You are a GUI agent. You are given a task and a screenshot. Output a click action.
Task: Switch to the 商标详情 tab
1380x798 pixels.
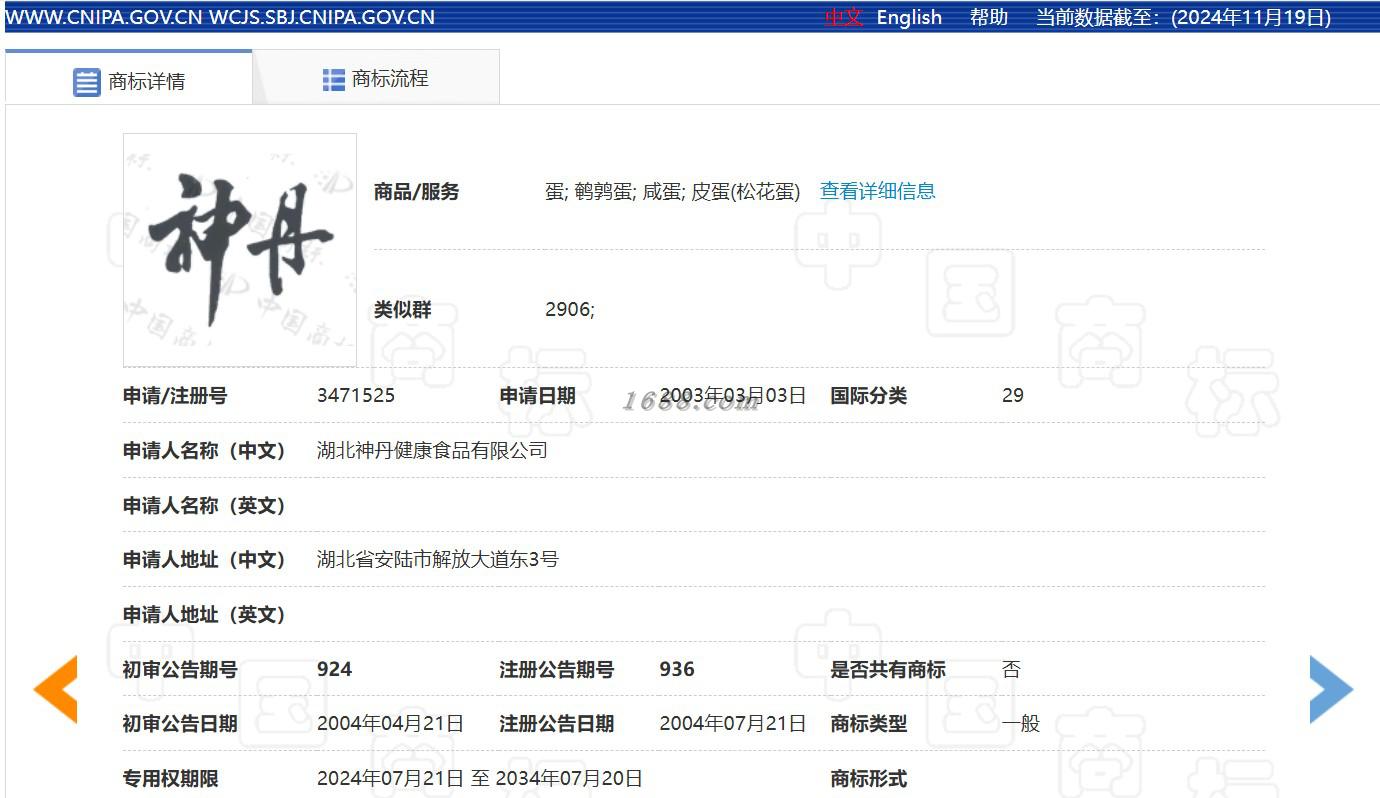point(128,78)
